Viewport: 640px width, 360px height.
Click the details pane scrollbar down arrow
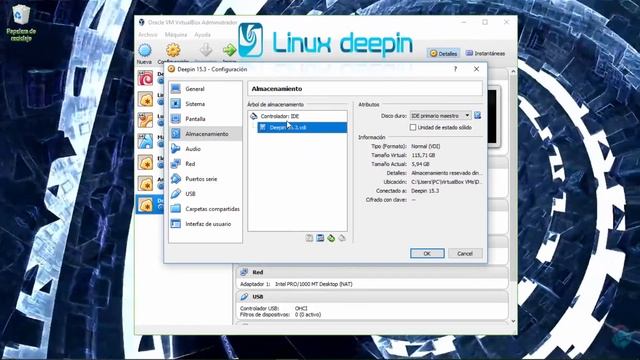(513, 322)
